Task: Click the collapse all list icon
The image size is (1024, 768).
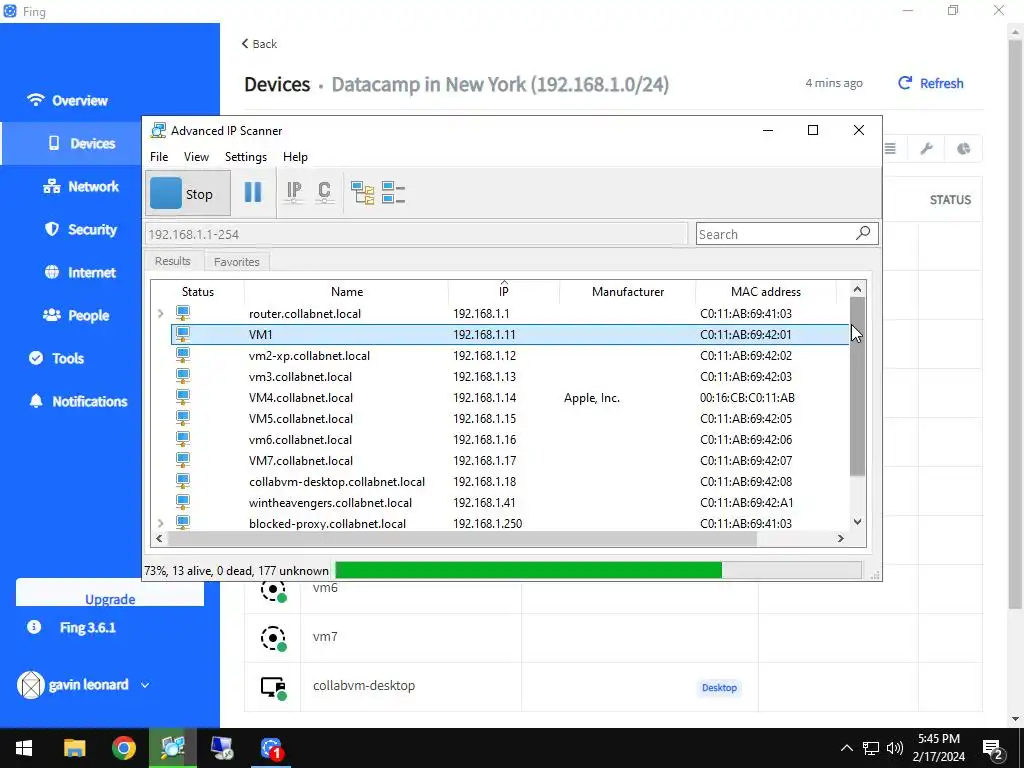Action: (x=393, y=193)
